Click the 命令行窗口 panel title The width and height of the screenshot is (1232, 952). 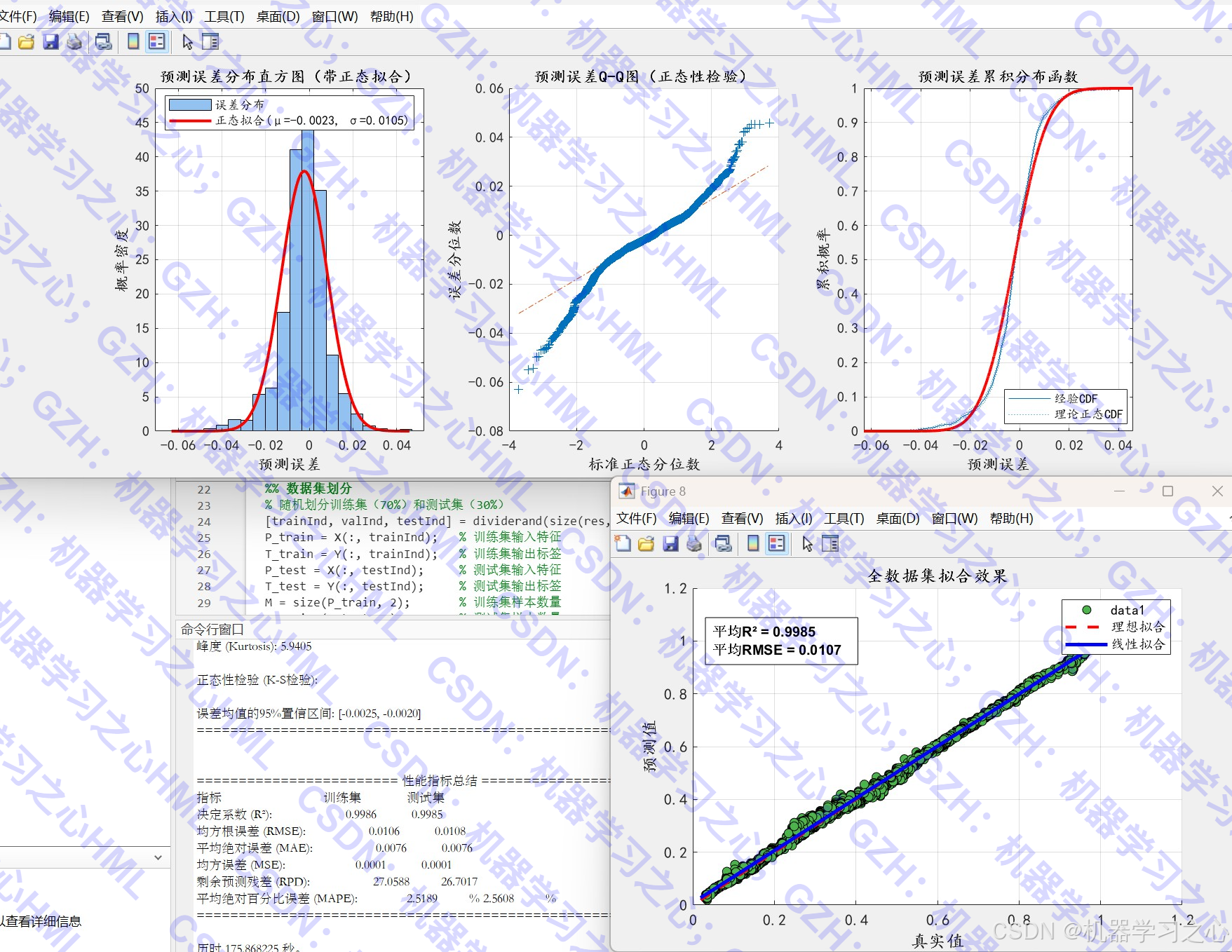pyautogui.click(x=212, y=630)
